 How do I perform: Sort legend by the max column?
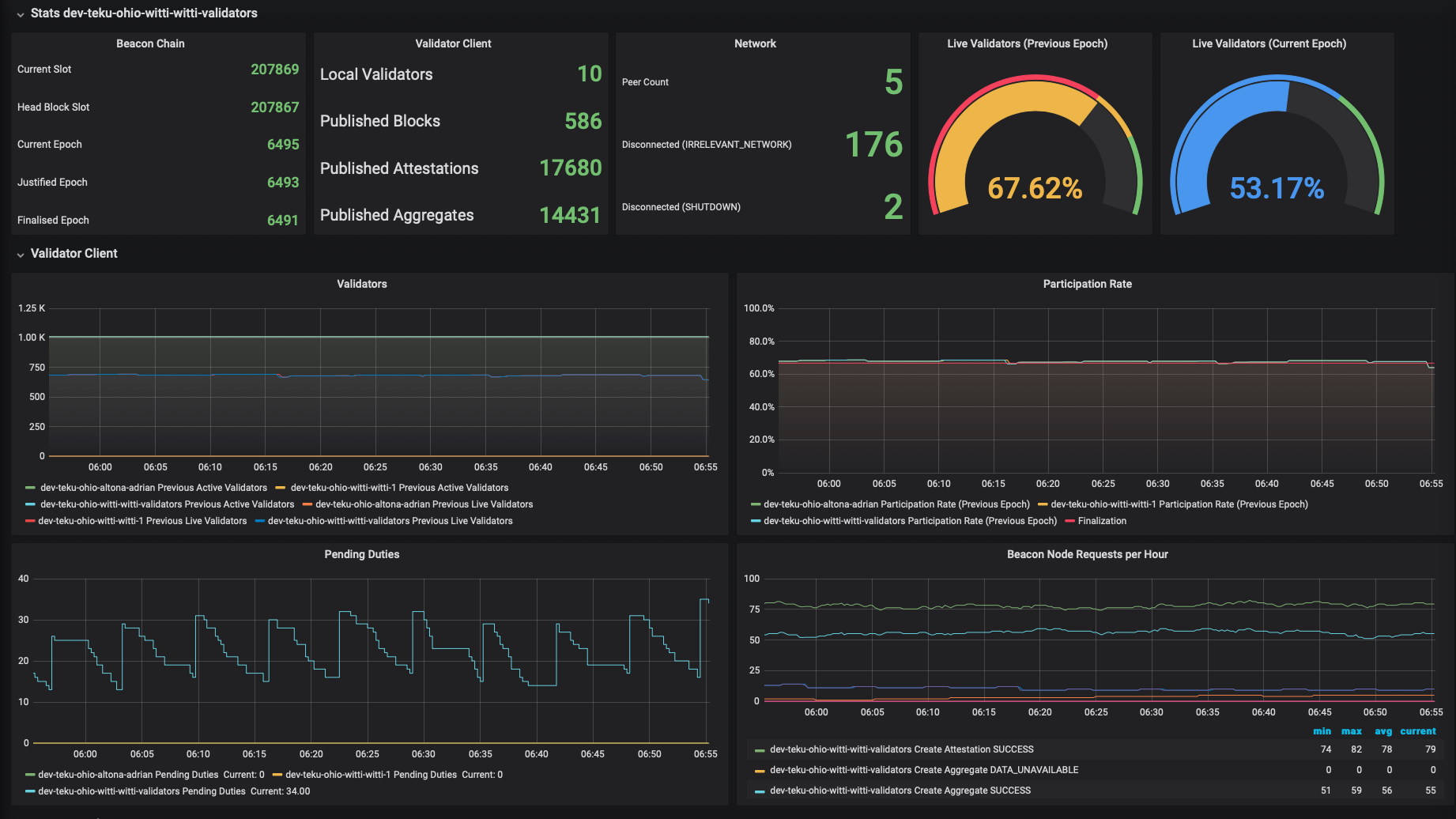point(1351,731)
